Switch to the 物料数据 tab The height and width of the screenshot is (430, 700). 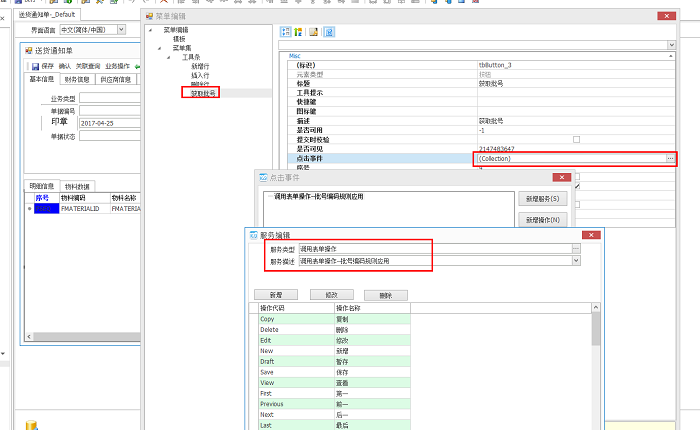[x=77, y=186]
